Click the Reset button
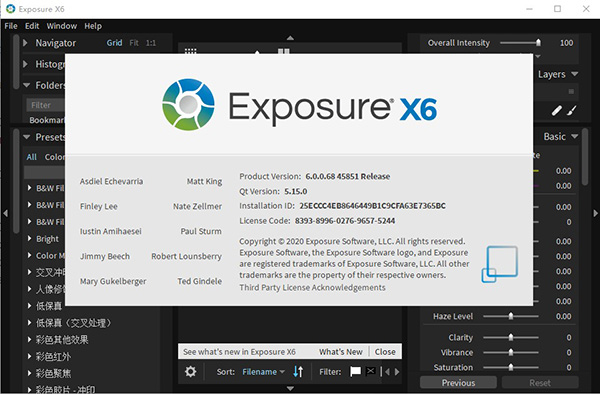600x394 pixels. 540,383
